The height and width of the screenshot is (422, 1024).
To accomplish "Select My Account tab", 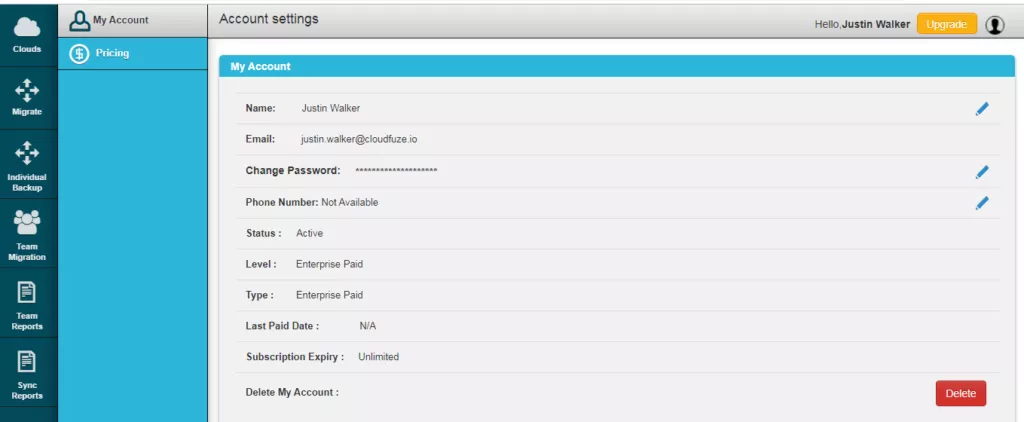I will [x=133, y=20].
